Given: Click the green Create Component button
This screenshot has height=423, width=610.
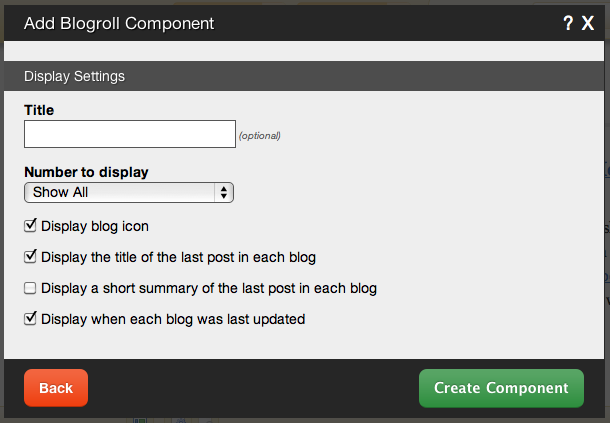Looking at the screenshot, I should [501, 388].
